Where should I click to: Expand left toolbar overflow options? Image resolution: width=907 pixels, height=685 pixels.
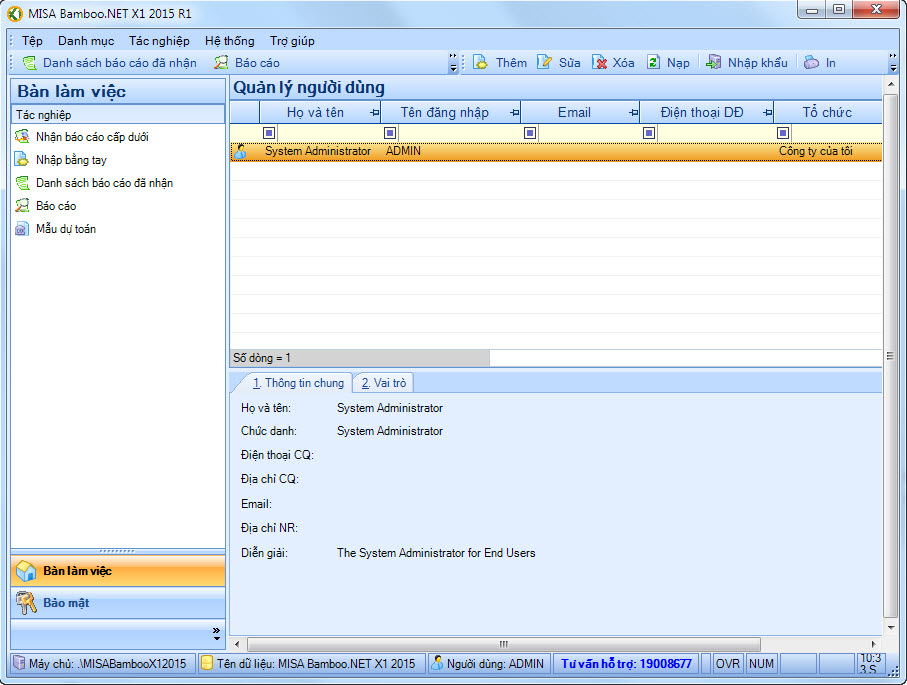click(453, 62)
